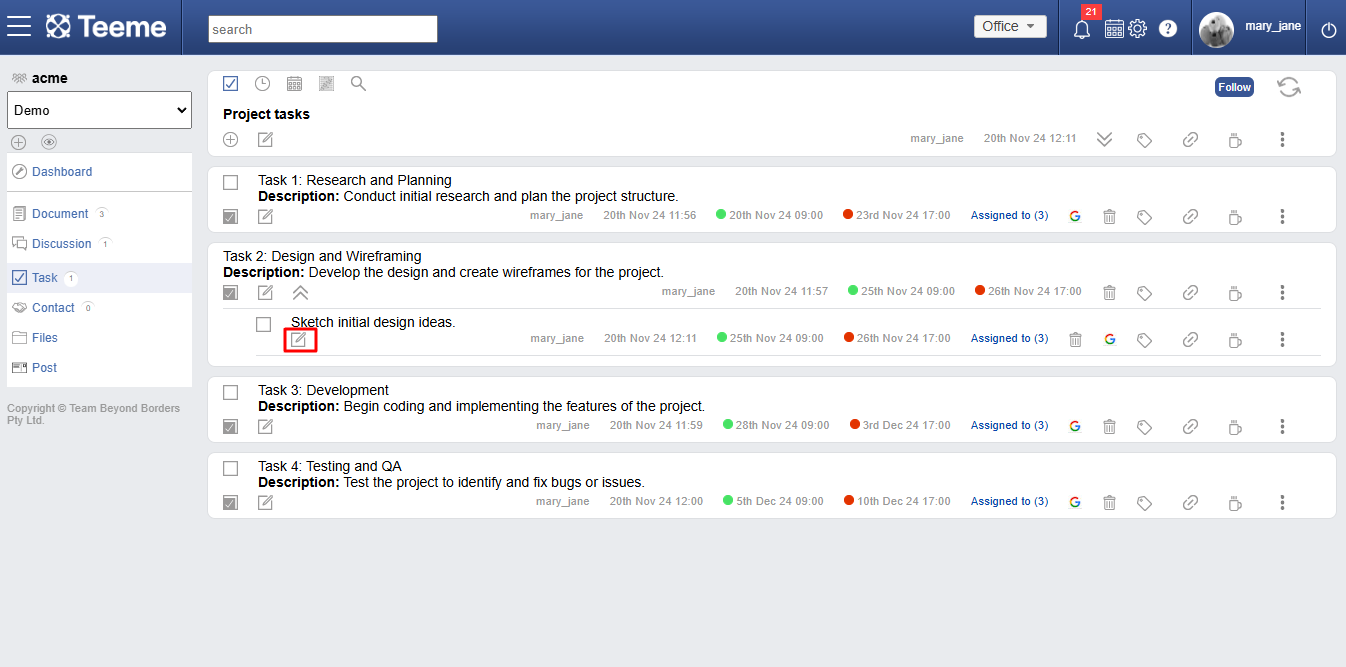Click the Google icon on Task 1 row
Image resolution: width=1346 pixels, height=667 pixels.
[x=1075, y=216]
